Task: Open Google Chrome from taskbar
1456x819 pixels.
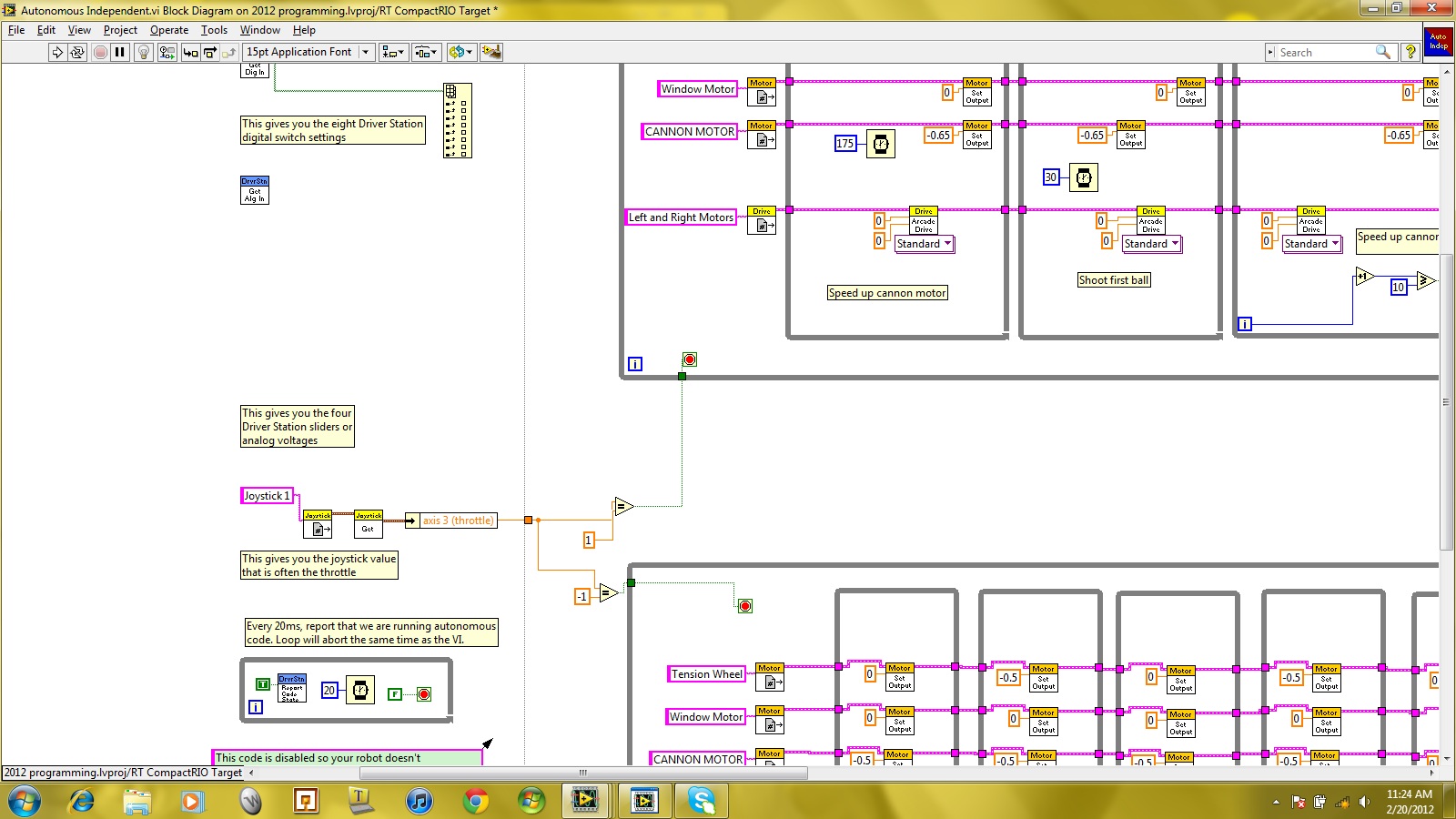Action: (x=475, y=801)
